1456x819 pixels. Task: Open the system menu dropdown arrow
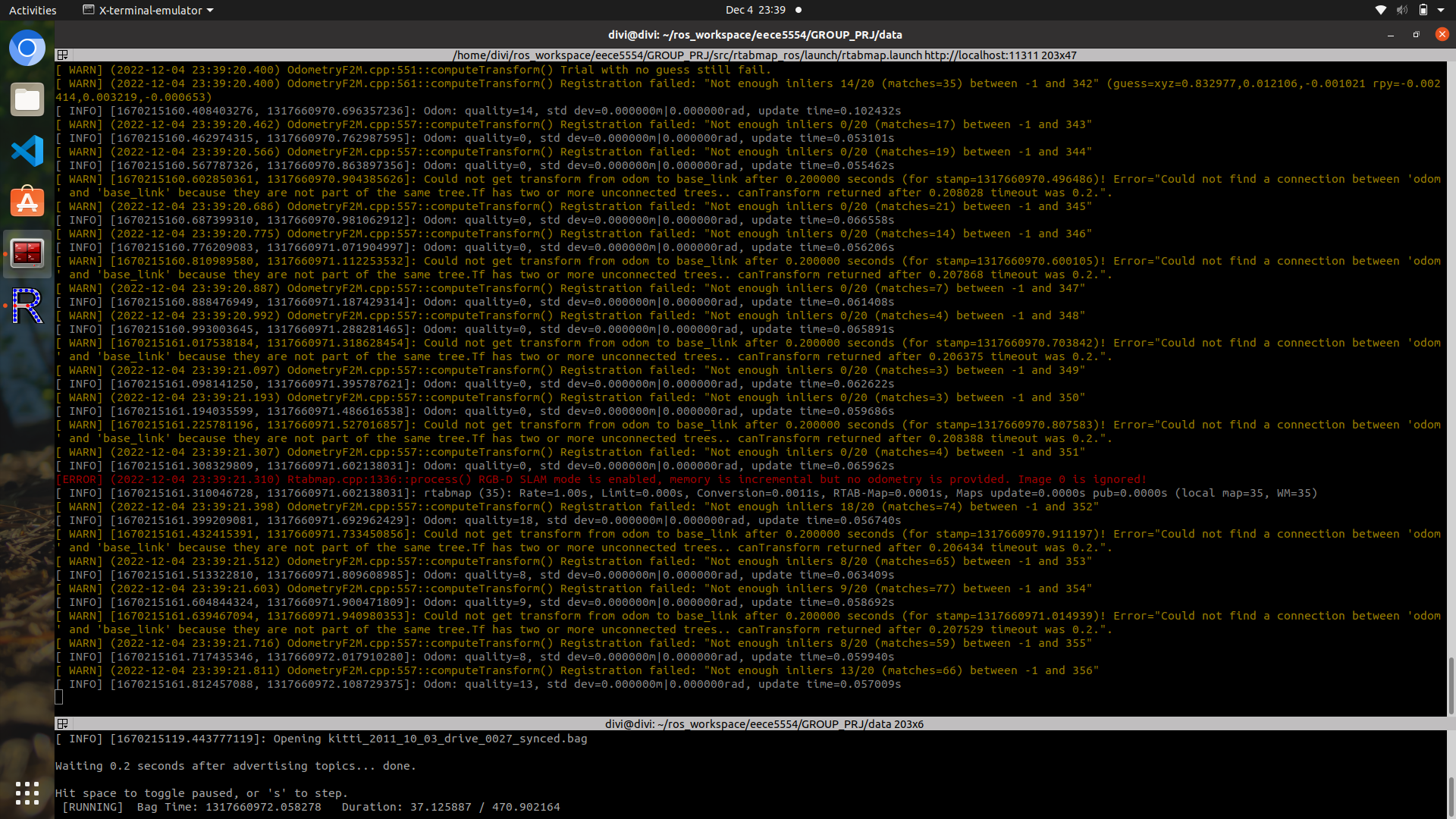pyautogui.click(x=1441, y=10)
